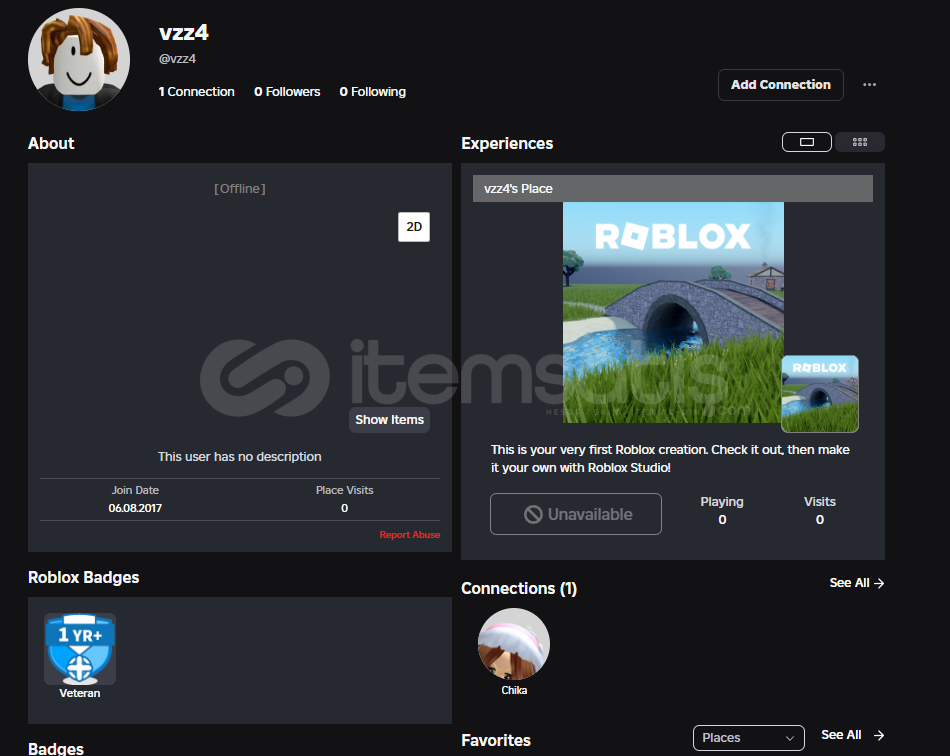Open the Places dropdown in Favorites
950x756 pixels.
click(x=748, y=738)
